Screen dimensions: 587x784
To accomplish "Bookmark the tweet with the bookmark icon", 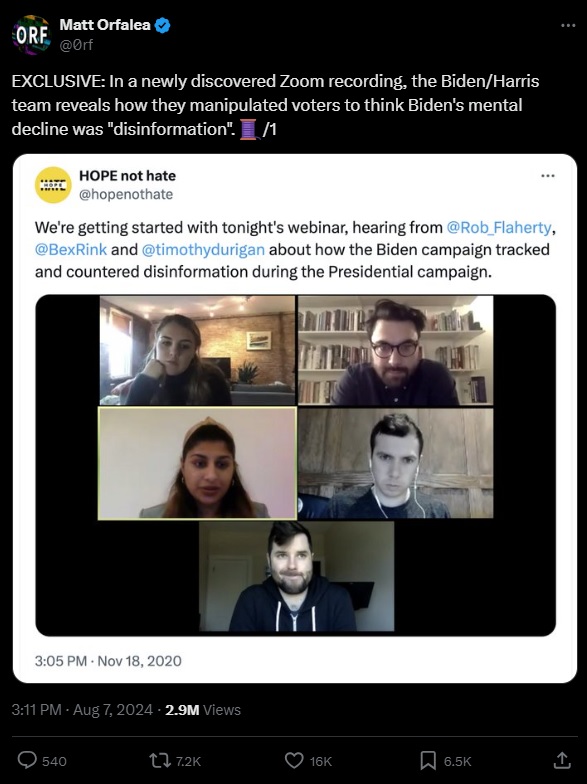I will (428, 760).
